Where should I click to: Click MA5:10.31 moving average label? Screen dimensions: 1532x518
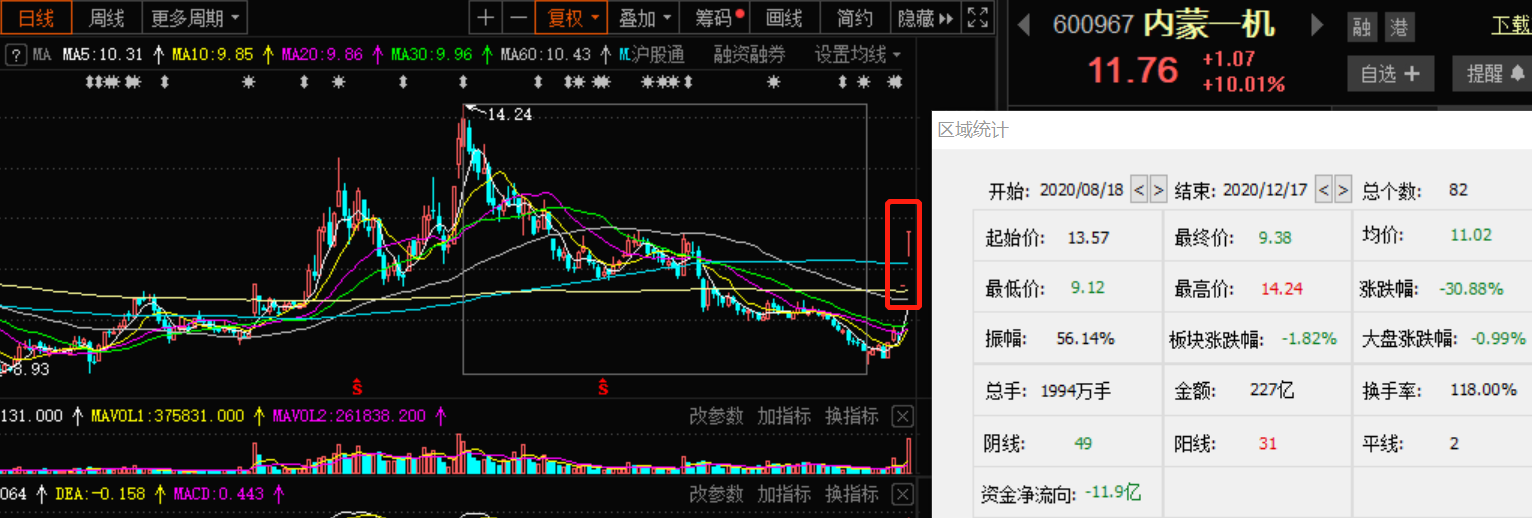[x=103, y=54]
